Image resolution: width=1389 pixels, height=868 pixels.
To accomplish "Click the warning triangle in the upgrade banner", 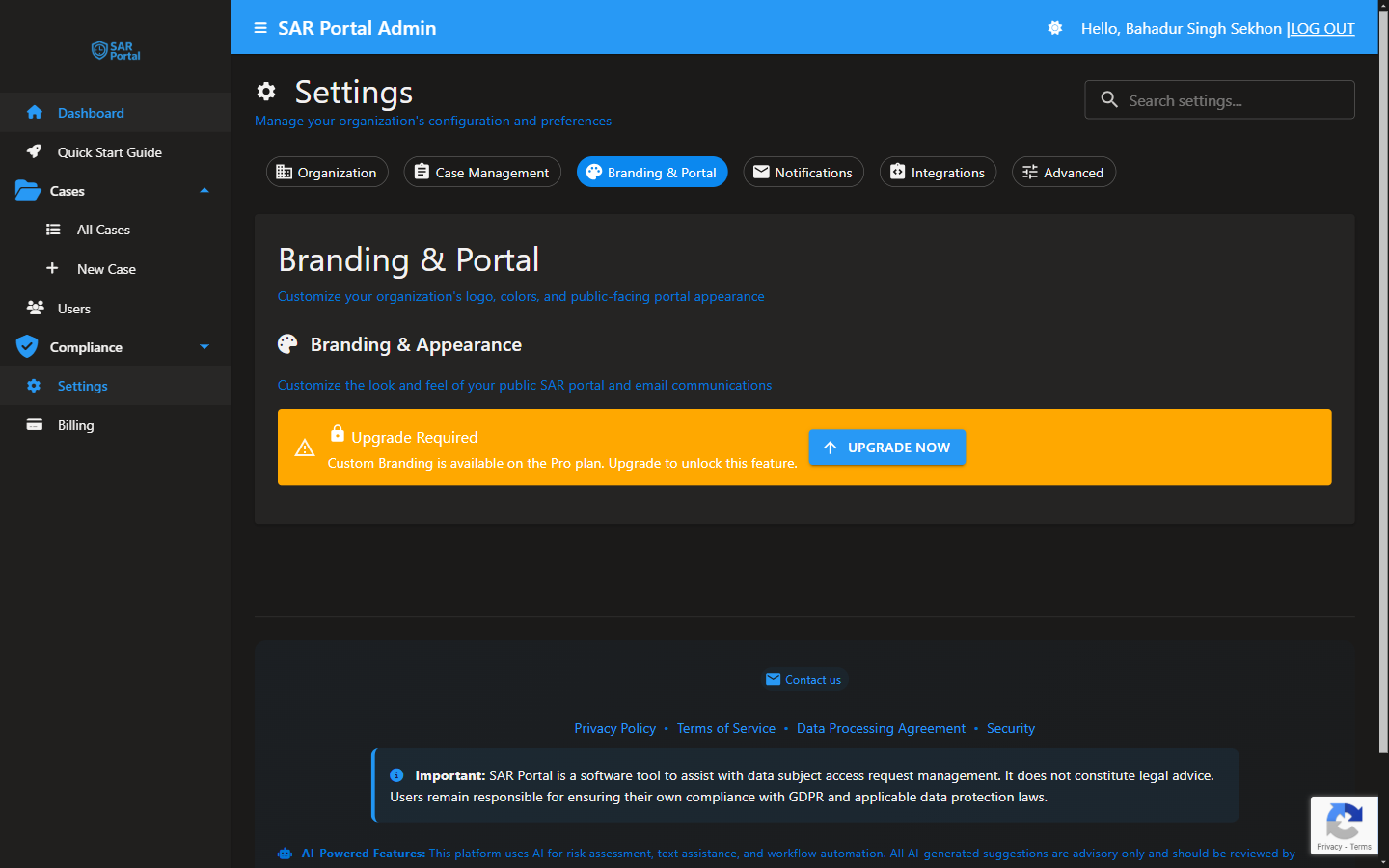I will [306, 448].
